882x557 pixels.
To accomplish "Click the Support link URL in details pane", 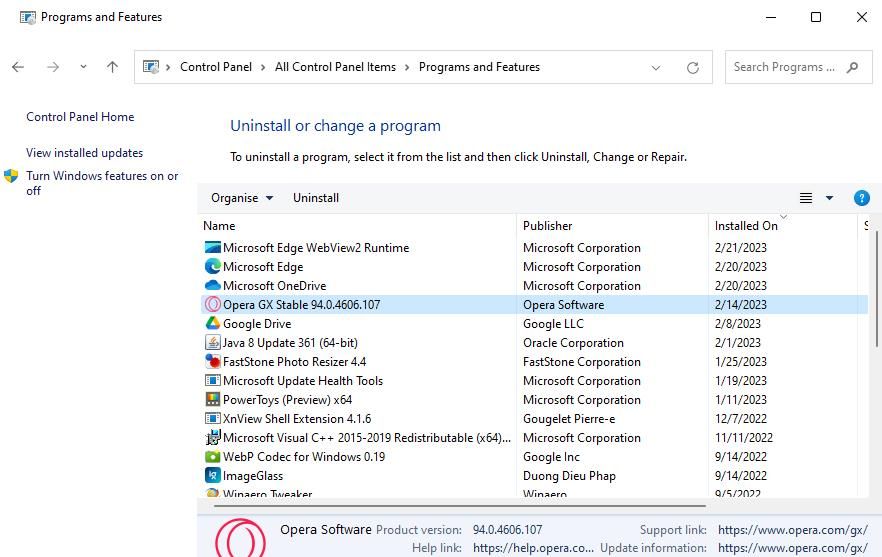I will point(793,530).
